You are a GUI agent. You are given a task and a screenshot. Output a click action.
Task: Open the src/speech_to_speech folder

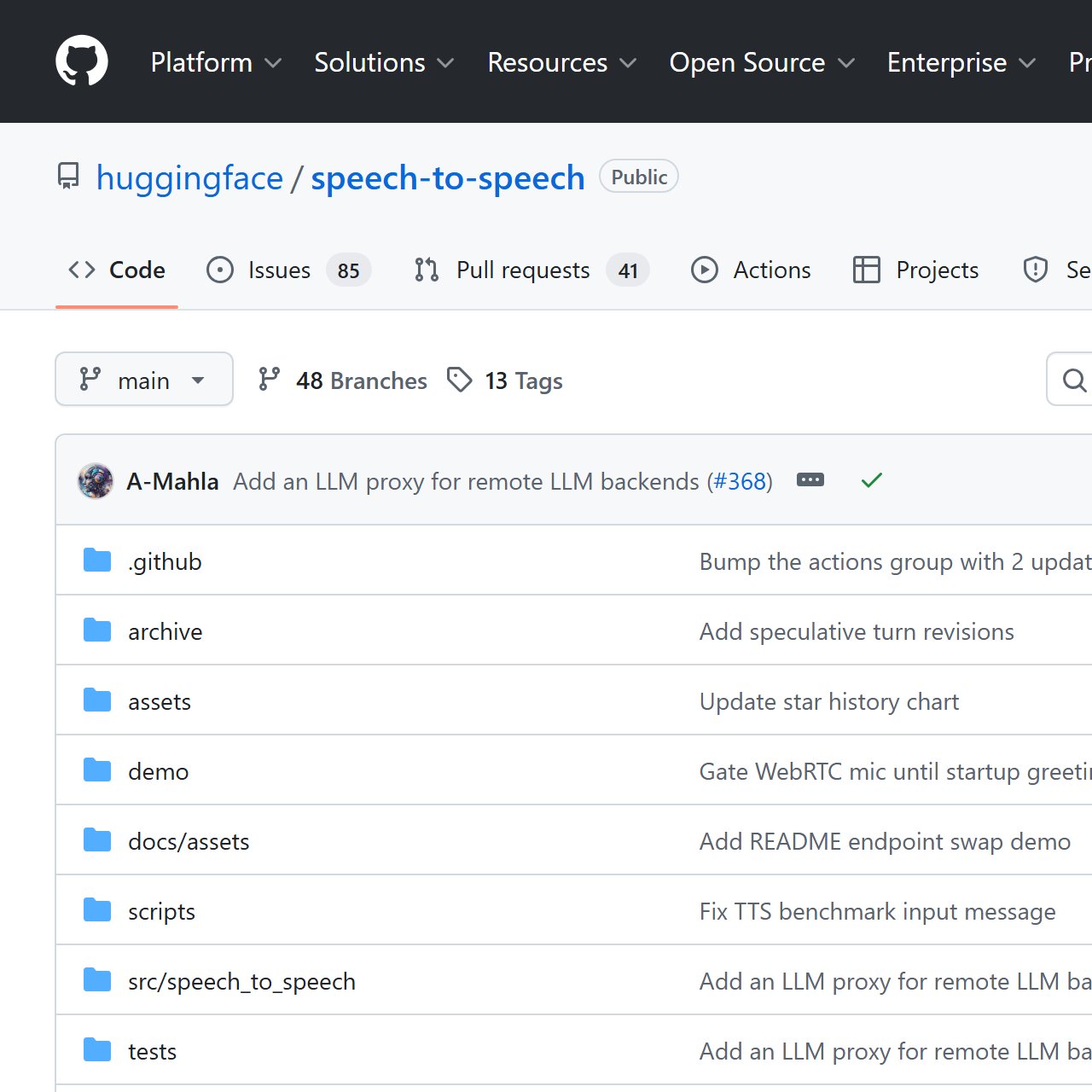[x=241, y=981]
